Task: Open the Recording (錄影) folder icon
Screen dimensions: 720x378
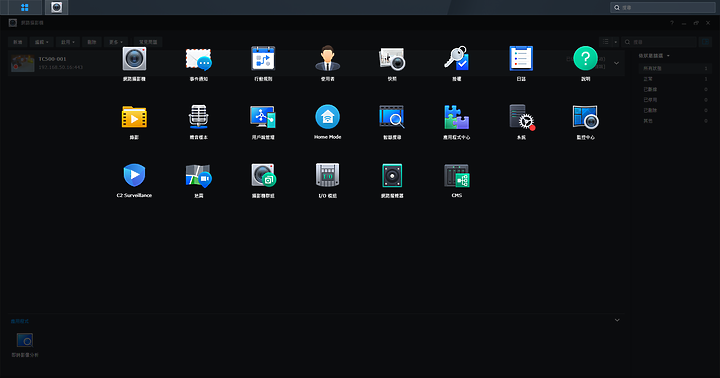Action: coord(134,117)
